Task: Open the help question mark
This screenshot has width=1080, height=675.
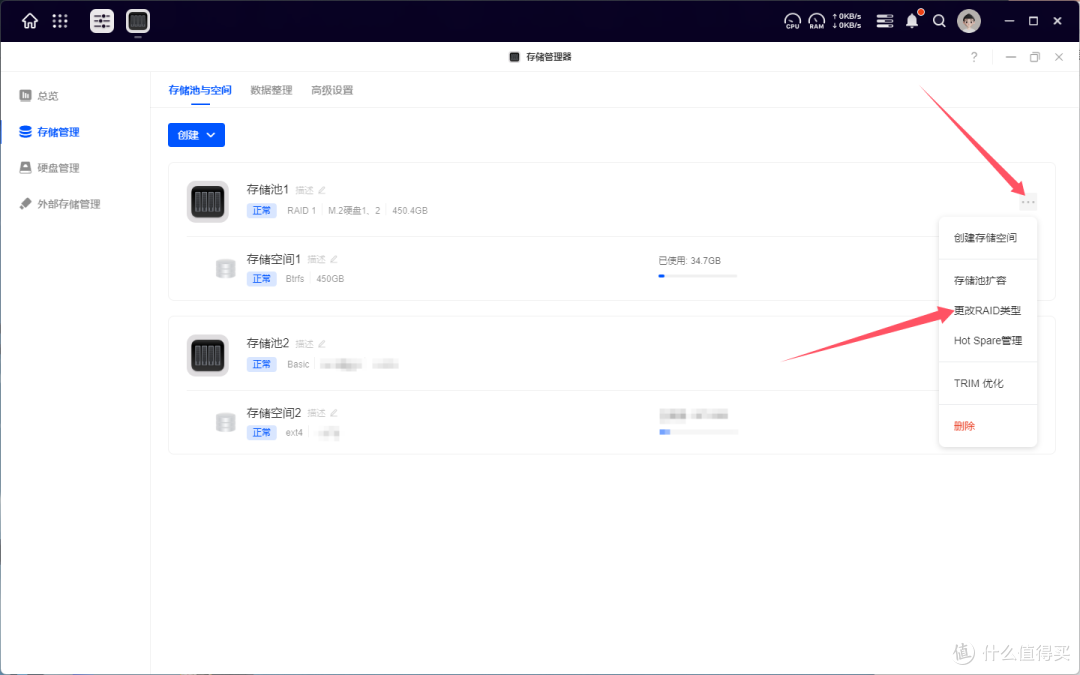Action: [973, 57]
